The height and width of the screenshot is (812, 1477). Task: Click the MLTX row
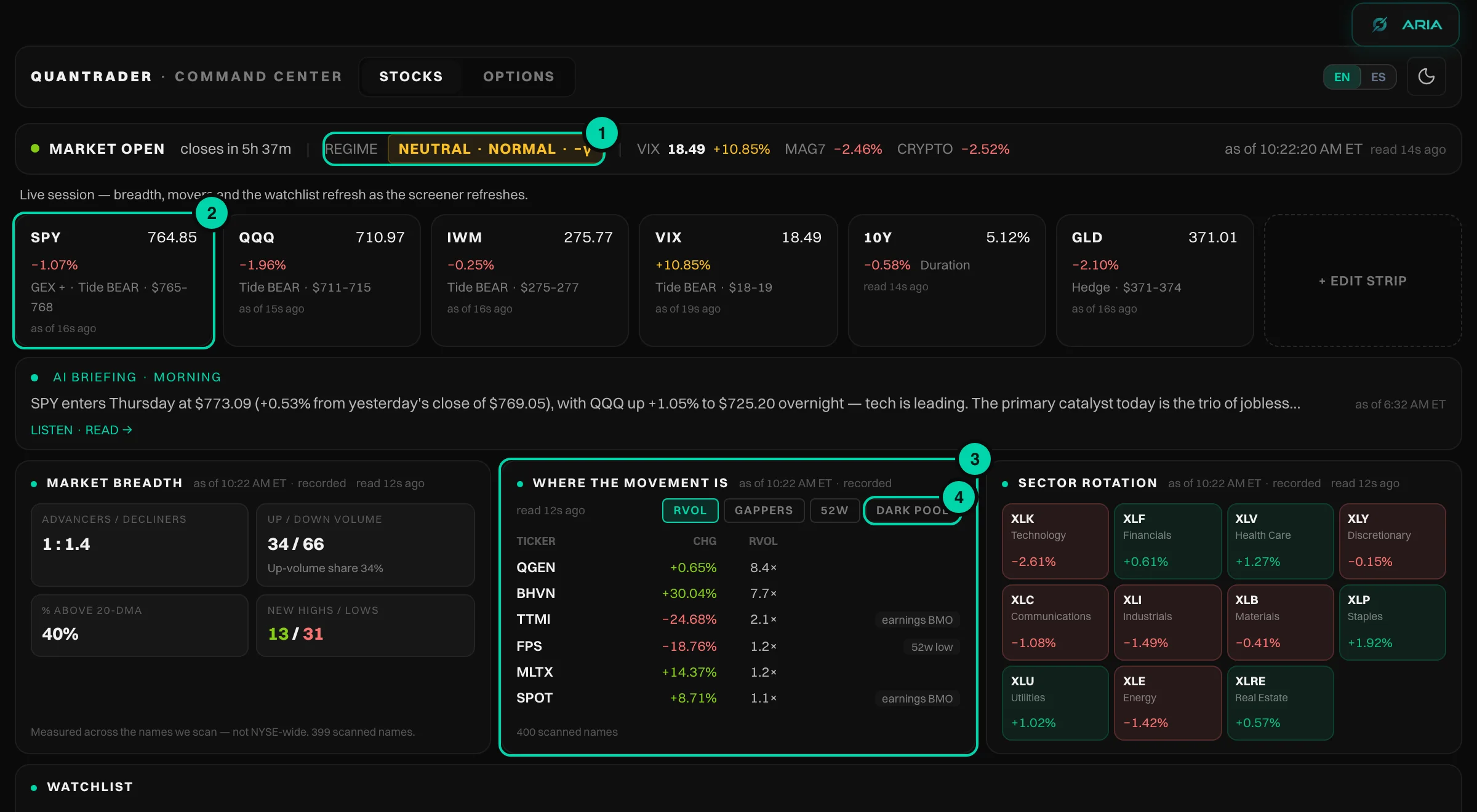pyautogui.click(x=738, y=672)
